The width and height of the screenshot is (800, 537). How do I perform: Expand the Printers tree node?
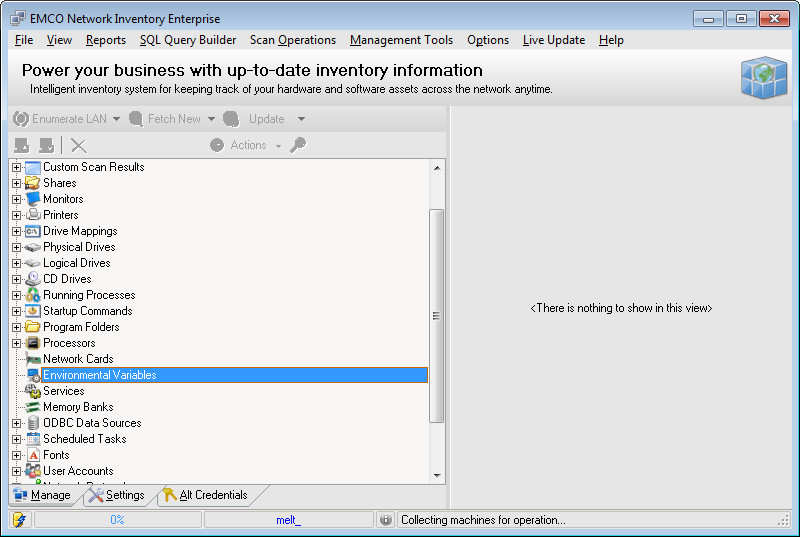pos(17,215)
